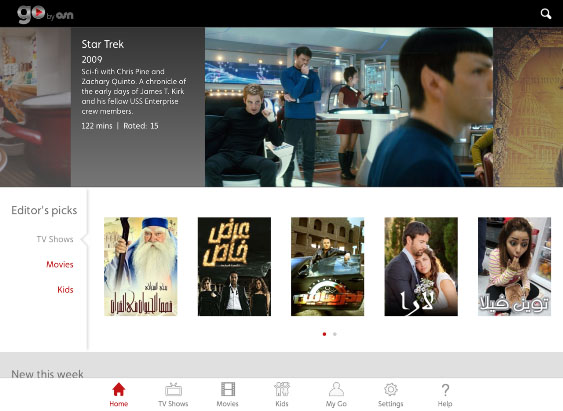Viewport: 563px width, 411px height.
Task: Open the black poster with golden Arabic title
Action: (x=234, y=266)
